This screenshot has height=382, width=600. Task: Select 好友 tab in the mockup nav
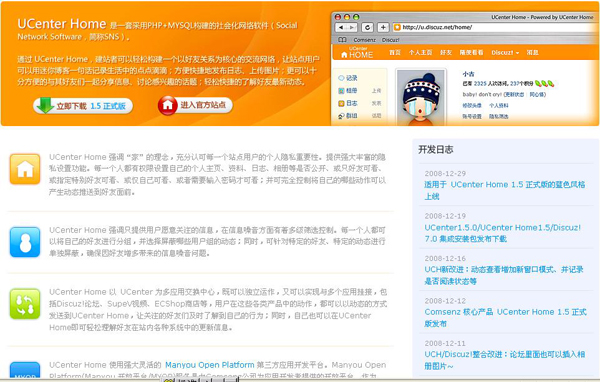[446, 52]
